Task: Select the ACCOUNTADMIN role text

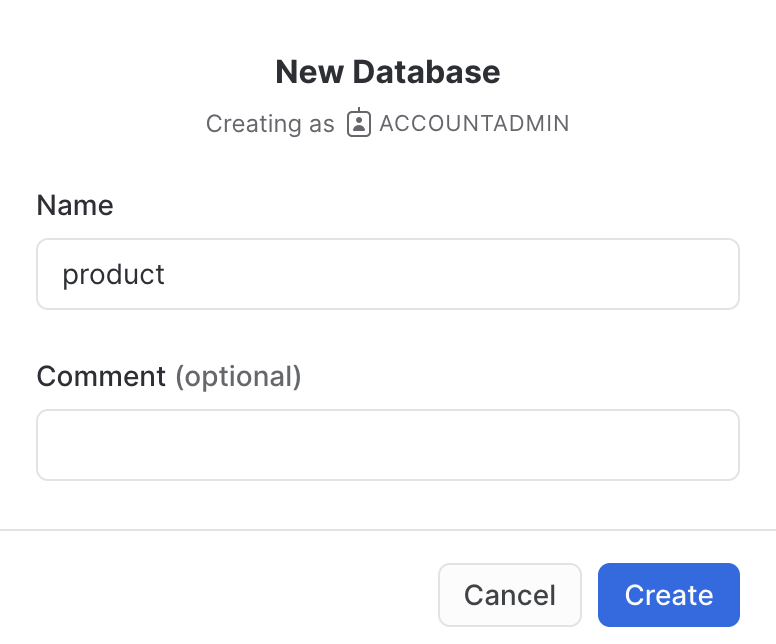Action: (x=474, y=123)
